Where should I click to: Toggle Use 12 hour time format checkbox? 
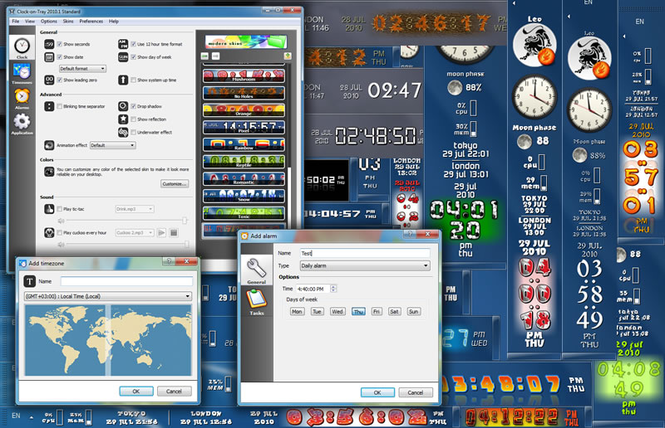pos(134,44)
